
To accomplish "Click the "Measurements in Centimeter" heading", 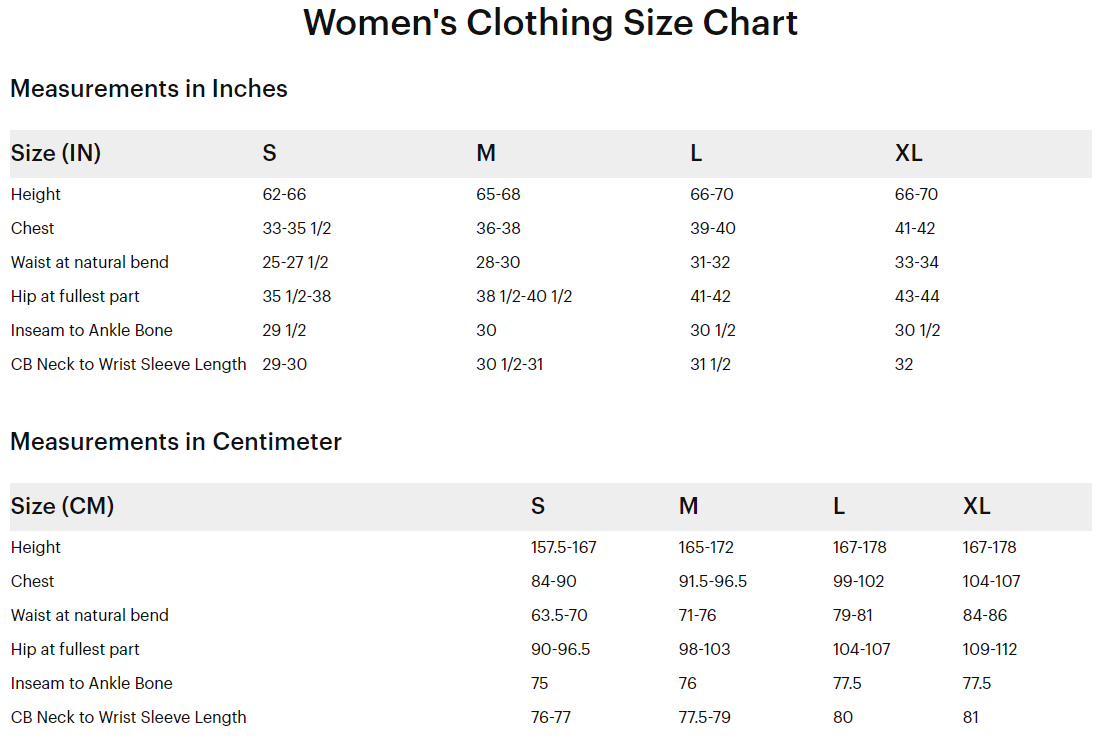I will point(176,442).
